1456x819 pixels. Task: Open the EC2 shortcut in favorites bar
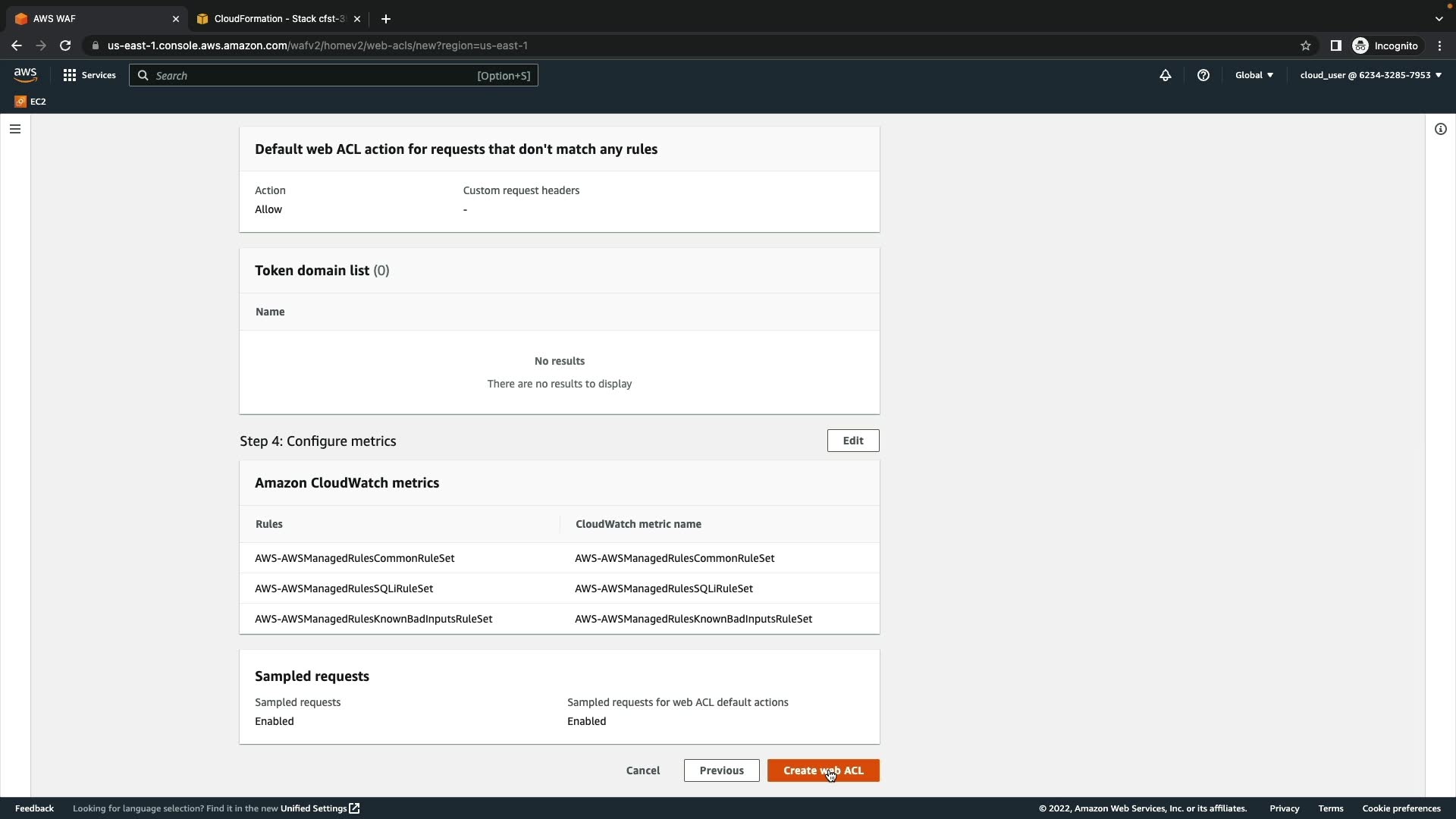[30, 102]
